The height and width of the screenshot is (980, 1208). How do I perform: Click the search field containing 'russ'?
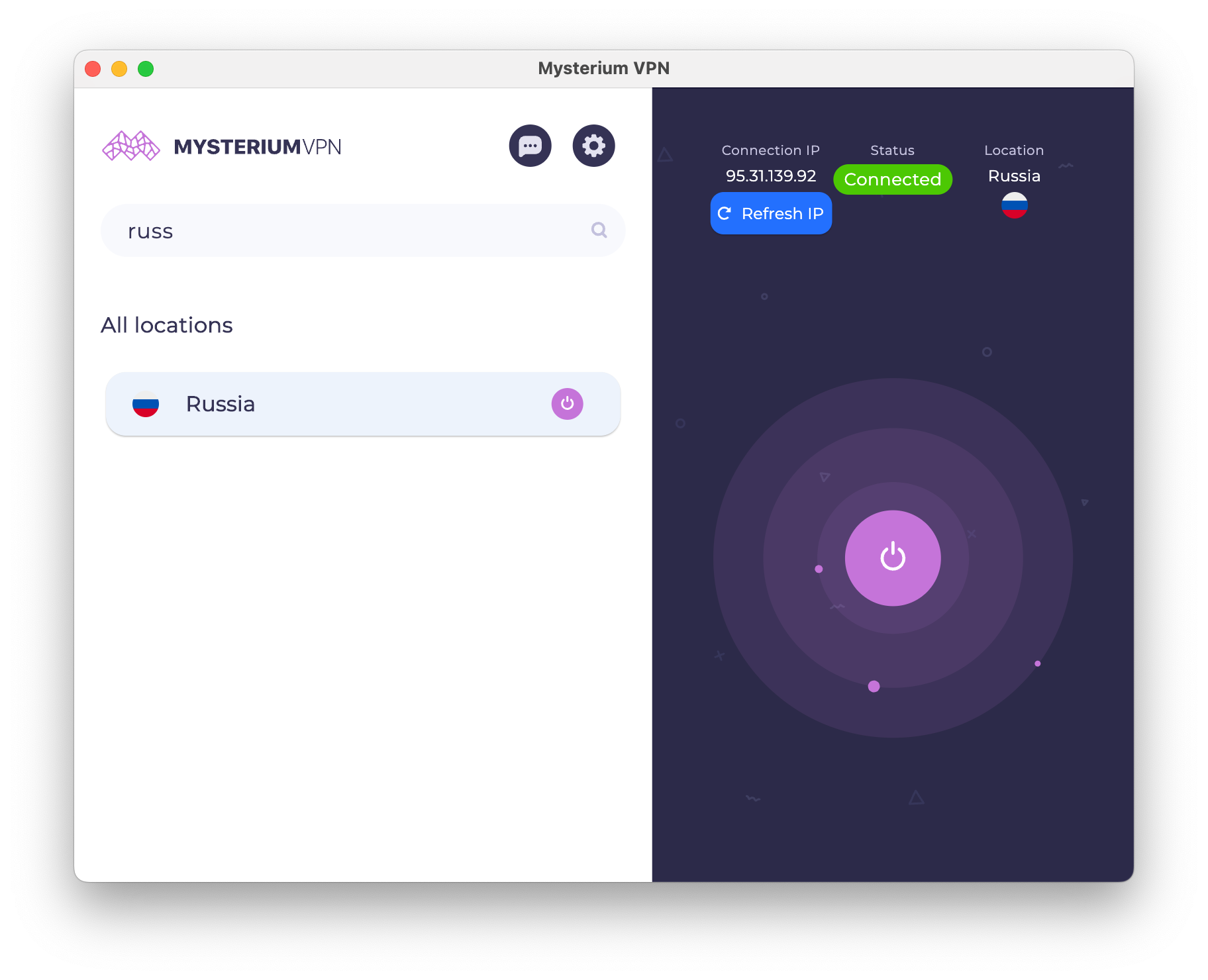point(363,230)
